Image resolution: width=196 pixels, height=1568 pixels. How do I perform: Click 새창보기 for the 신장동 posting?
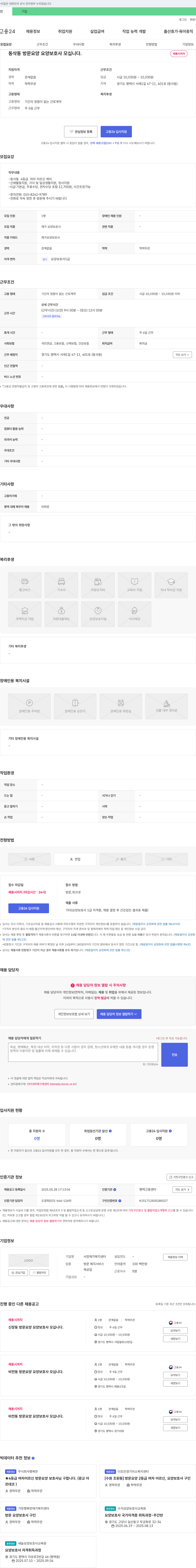pyautogui.click(x=175, y=1339)
